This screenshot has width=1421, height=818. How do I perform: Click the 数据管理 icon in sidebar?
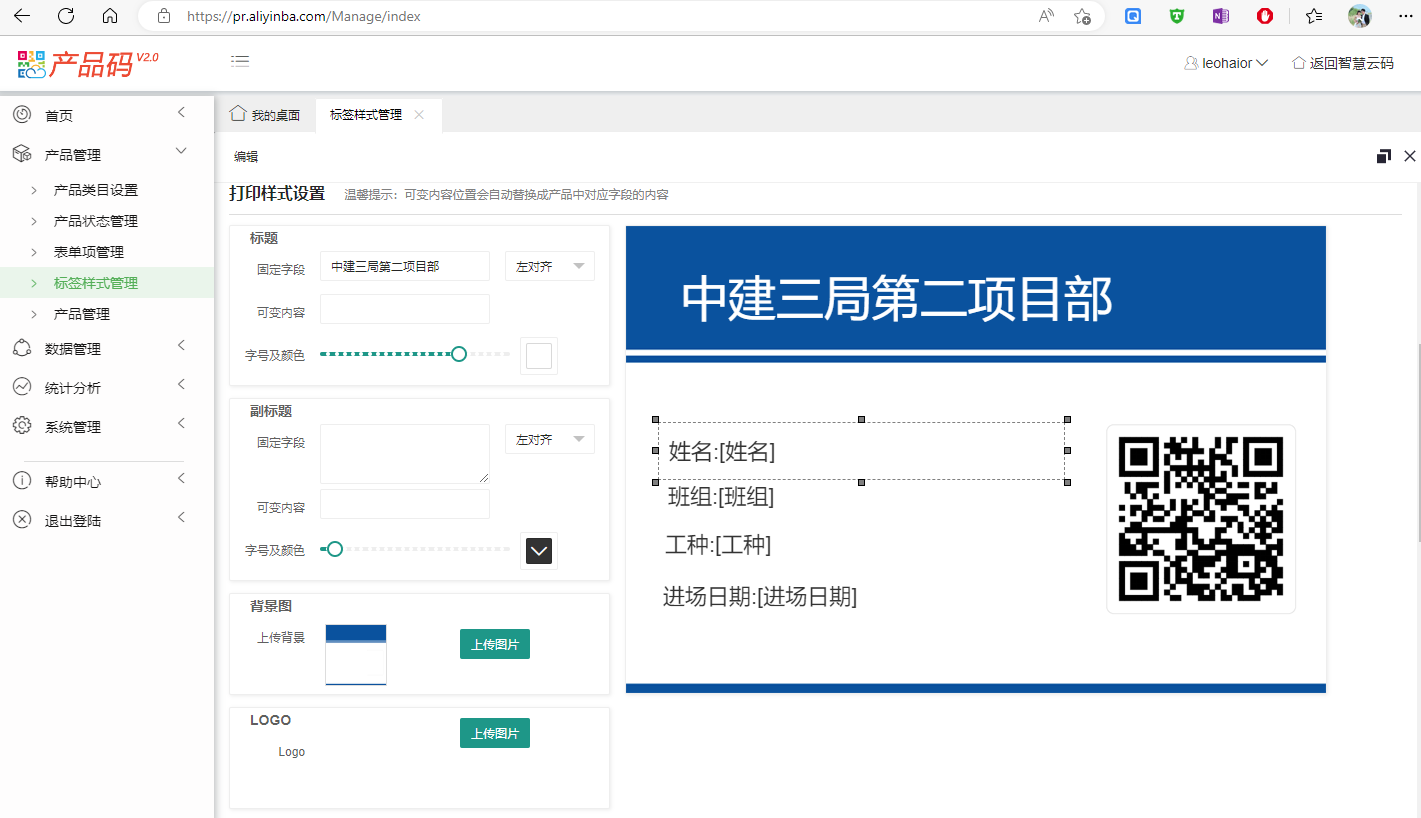[22, 348]
